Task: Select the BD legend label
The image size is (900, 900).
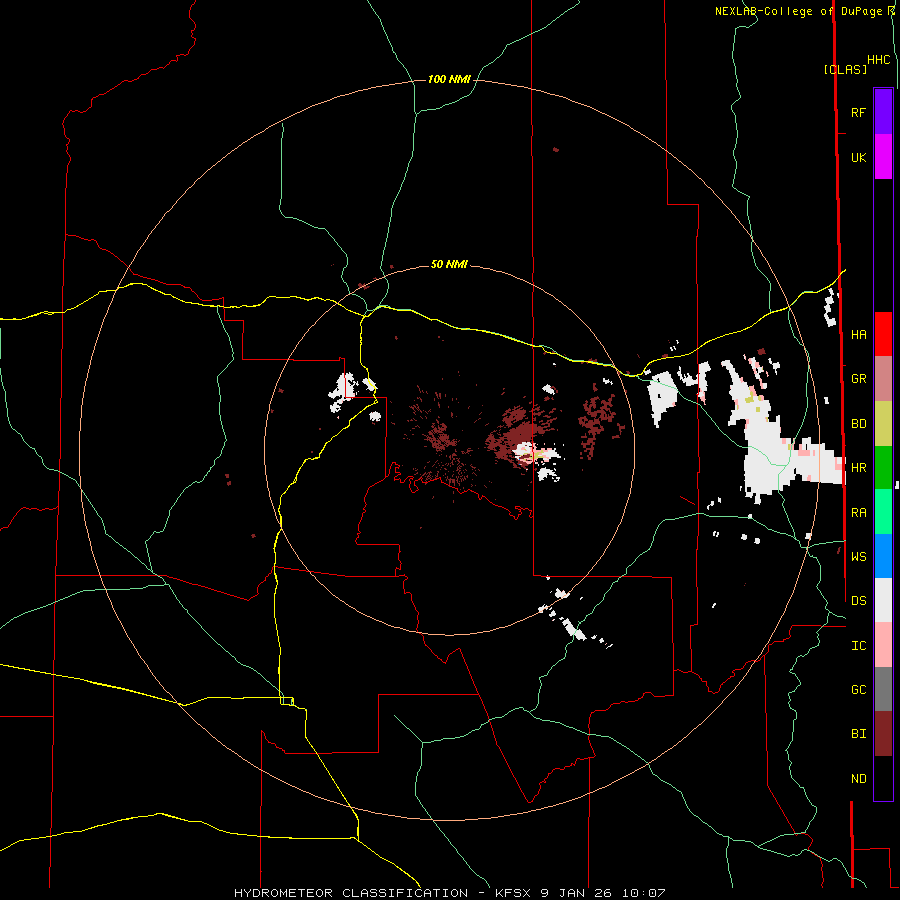Action: pyautogui.click(x=858, y=424)
